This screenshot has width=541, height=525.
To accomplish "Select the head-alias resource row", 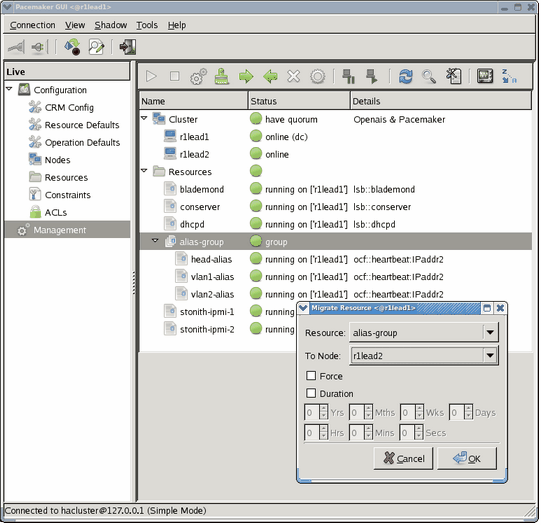I will click(335, 259).
